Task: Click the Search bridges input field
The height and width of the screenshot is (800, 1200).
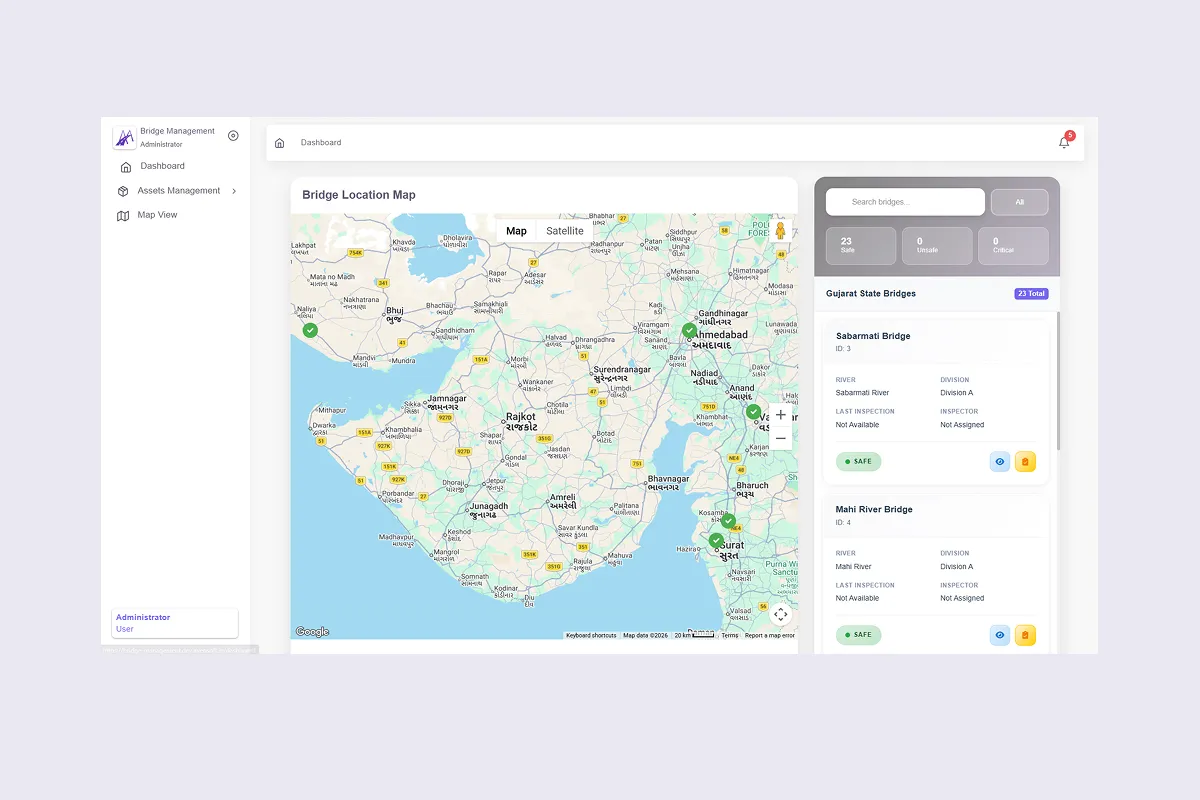Action: pos(905,202)
